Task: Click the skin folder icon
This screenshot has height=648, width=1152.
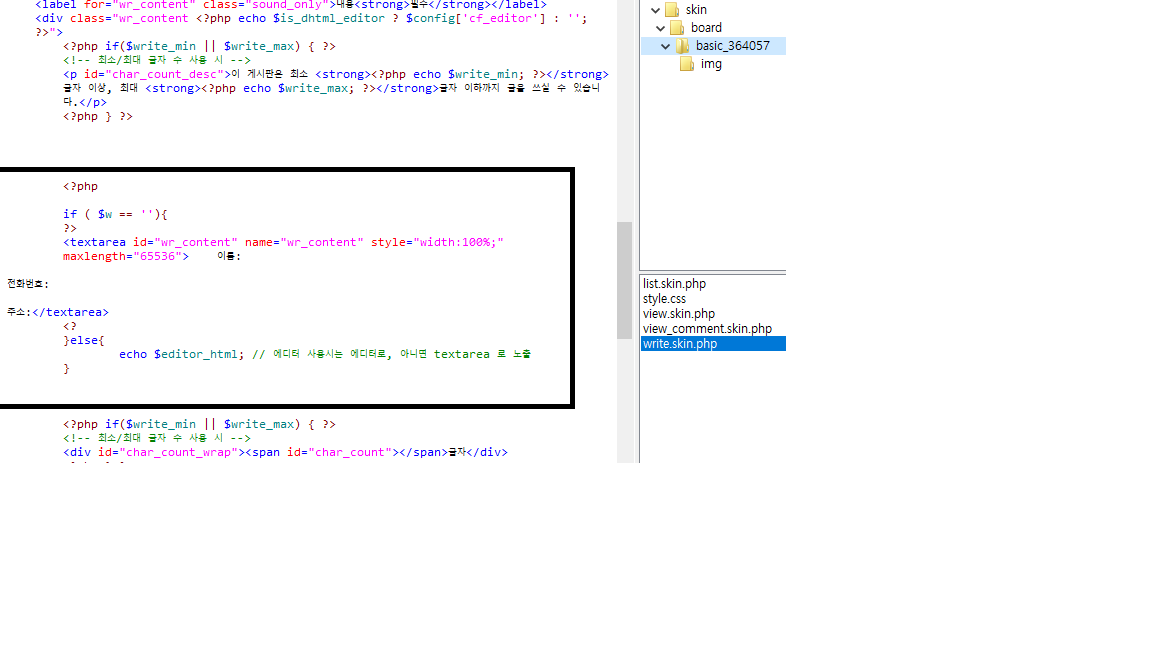Action: point(671,10)
